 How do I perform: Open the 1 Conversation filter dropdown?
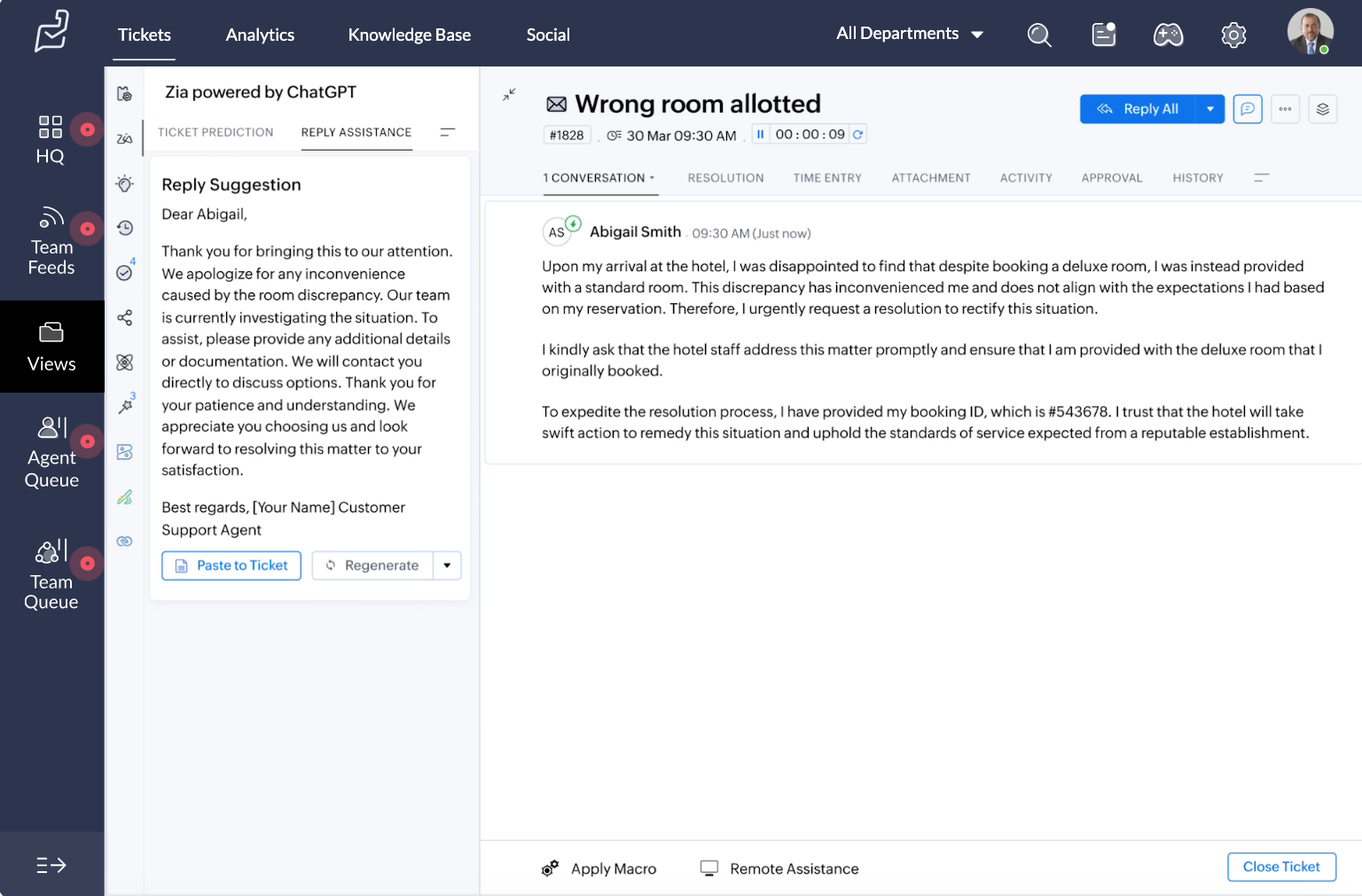tap(653, 177)
